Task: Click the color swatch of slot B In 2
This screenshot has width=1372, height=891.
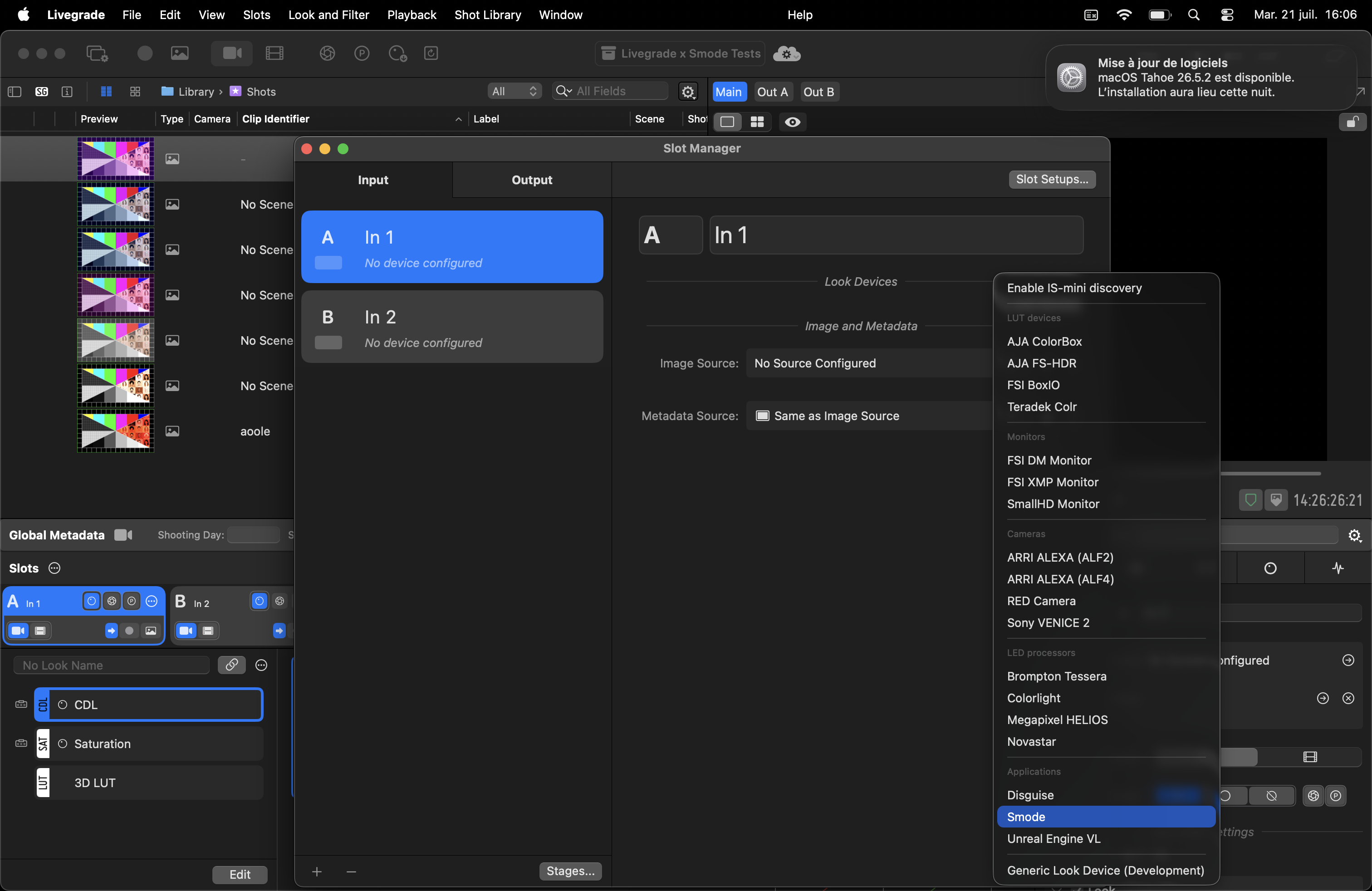Action: coord(328,343)
